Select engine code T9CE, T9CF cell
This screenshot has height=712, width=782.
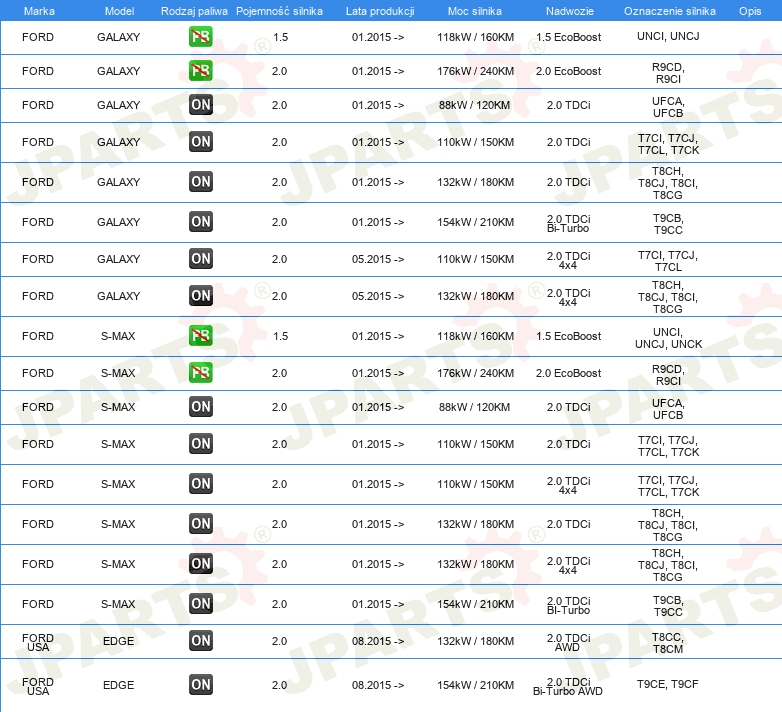[667, 684]
